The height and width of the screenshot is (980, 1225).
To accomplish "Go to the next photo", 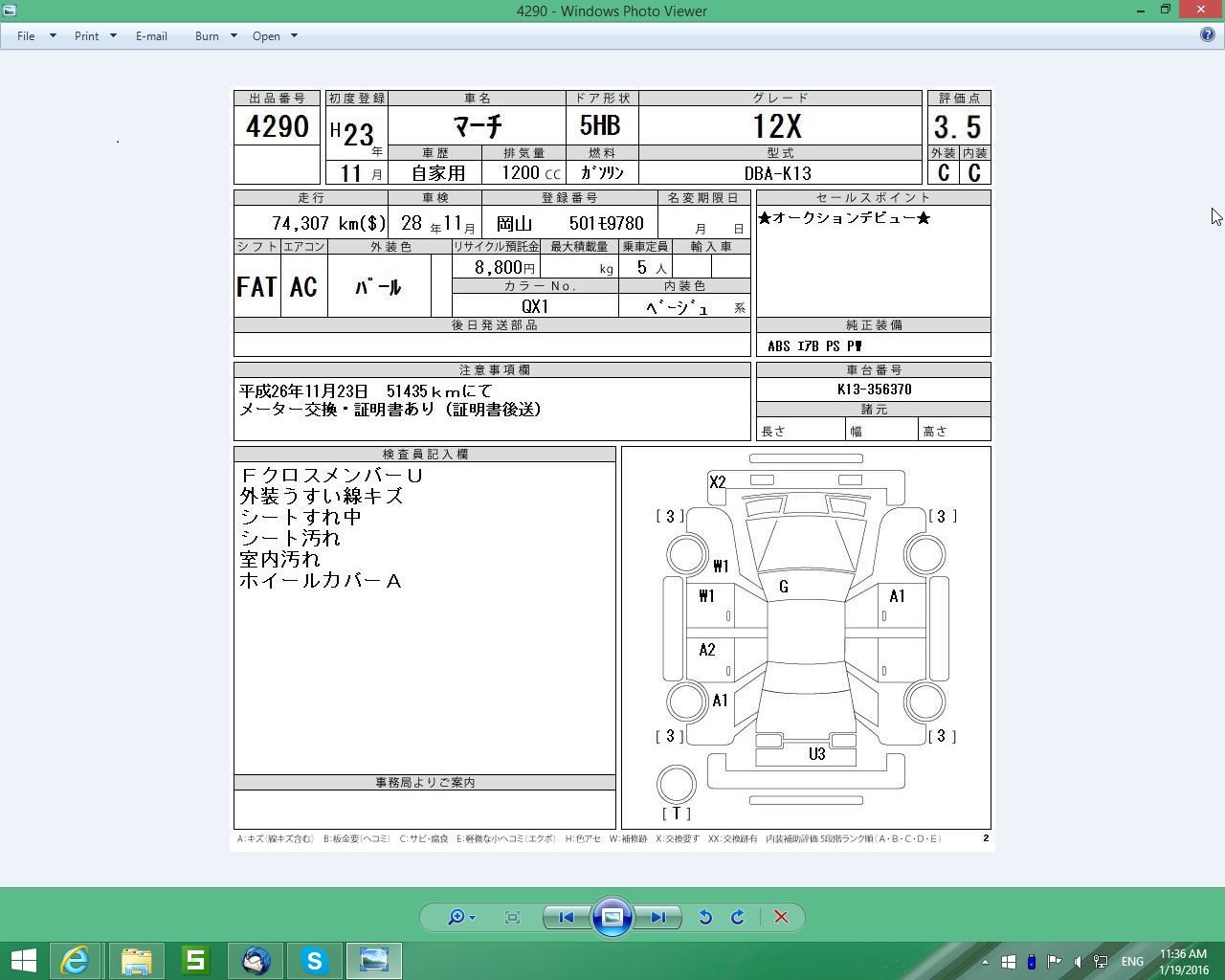I will coord(658,917).
